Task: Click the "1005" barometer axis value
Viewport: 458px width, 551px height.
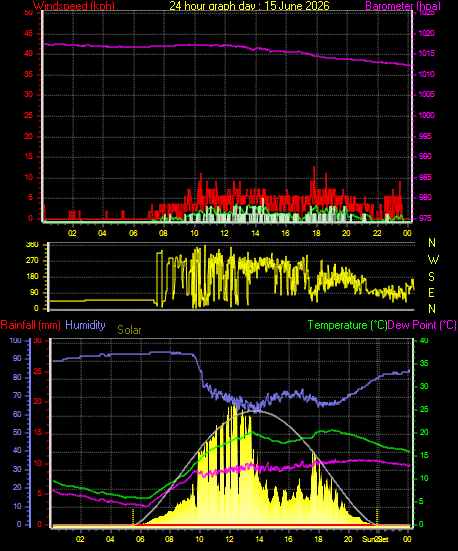Action: pyautogui.click(x=426, y=94)
